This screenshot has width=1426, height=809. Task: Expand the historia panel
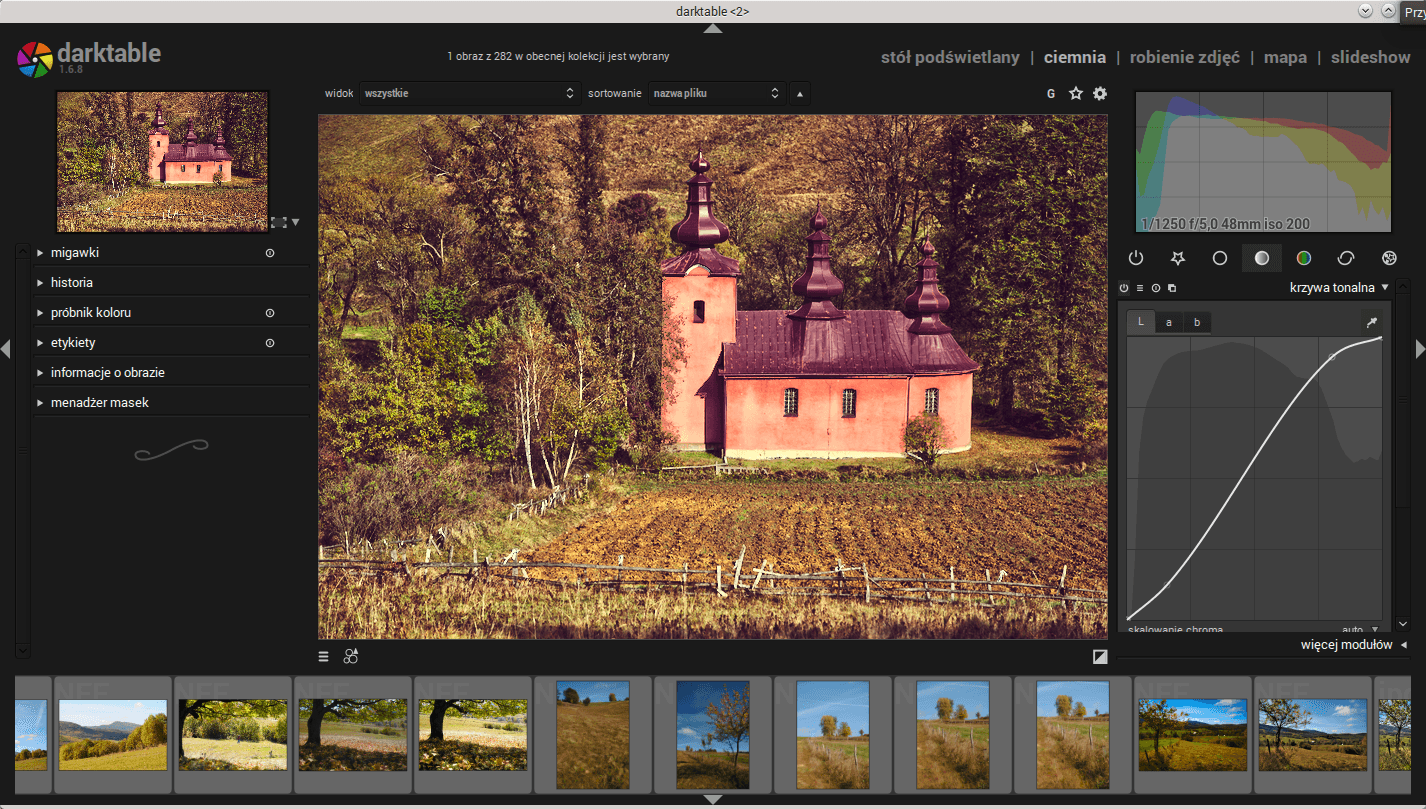coord(72,283)
